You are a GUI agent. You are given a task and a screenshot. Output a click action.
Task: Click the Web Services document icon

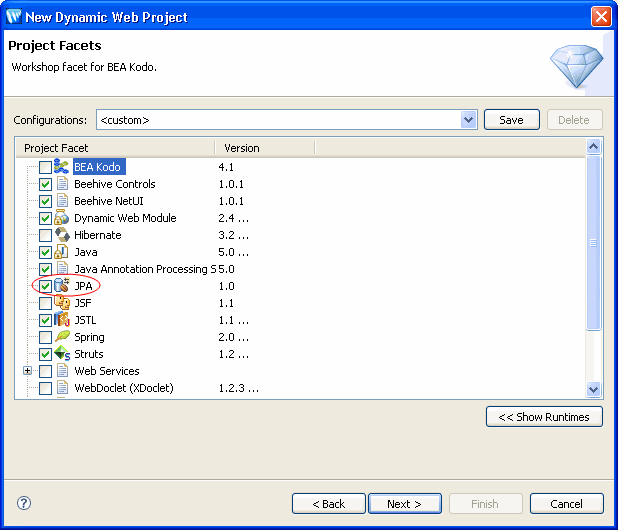[62, 370]
